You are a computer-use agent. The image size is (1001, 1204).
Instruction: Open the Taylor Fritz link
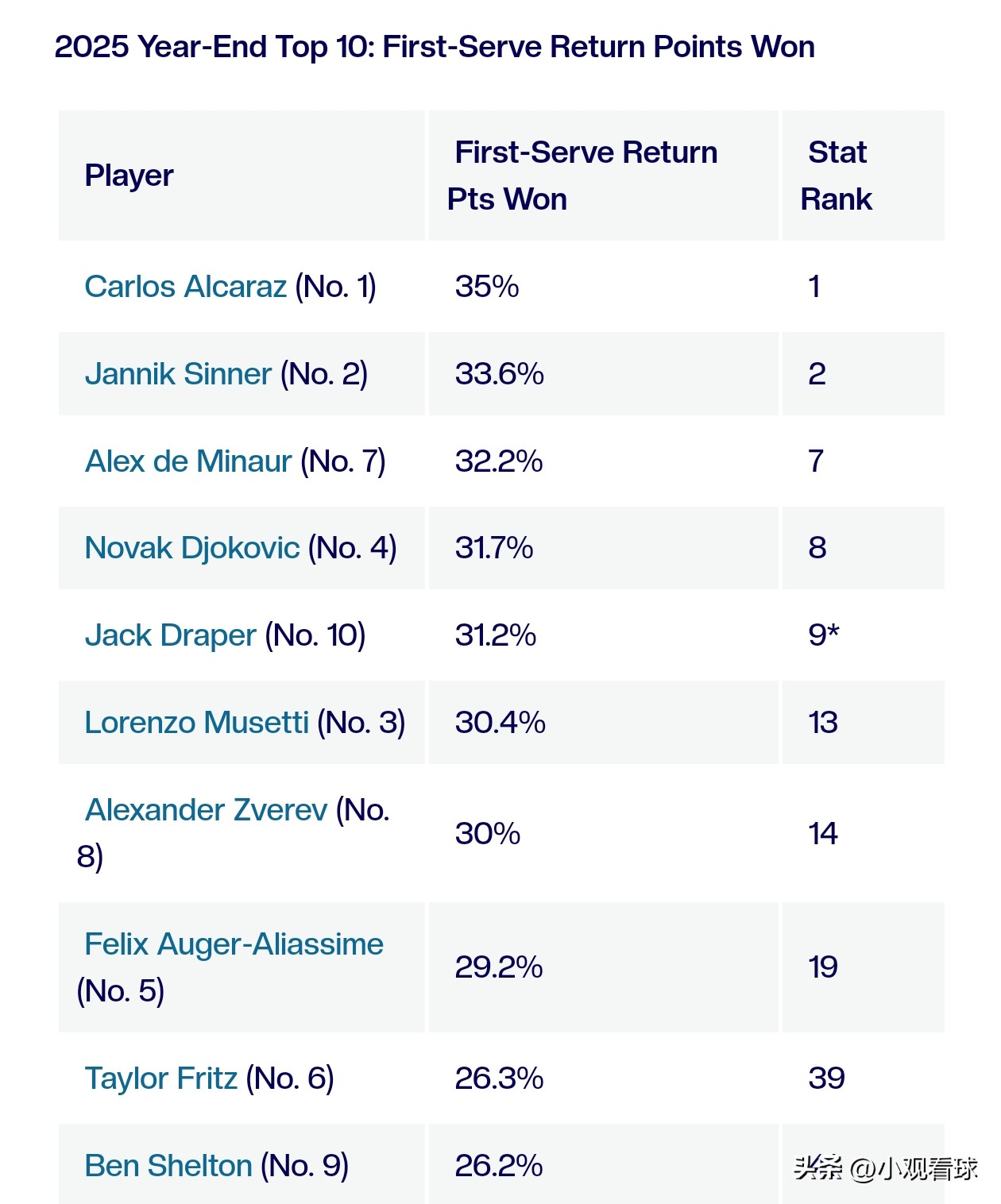point(160,1079)
